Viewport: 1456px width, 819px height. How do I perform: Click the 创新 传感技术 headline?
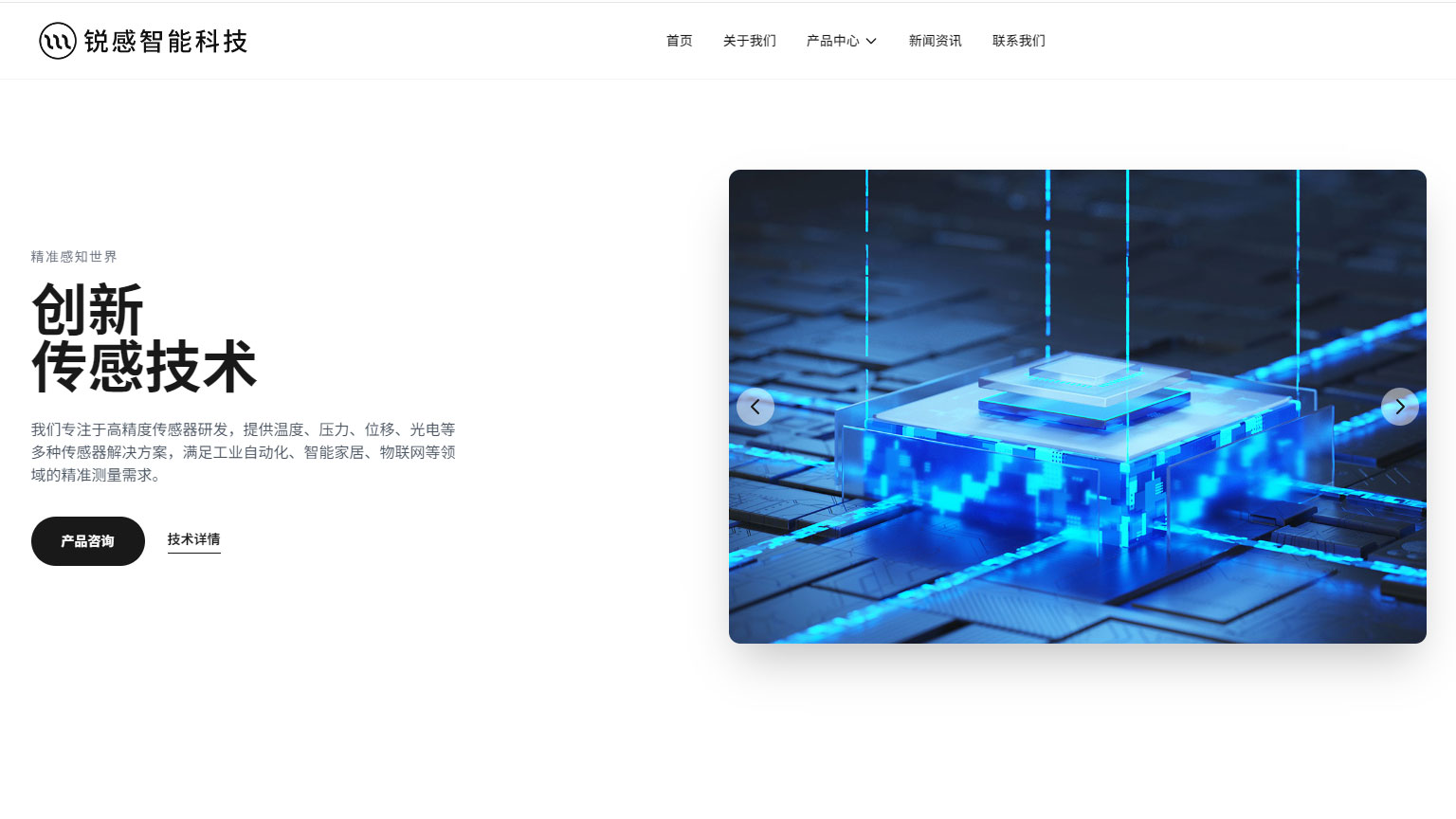click(144, 337)
